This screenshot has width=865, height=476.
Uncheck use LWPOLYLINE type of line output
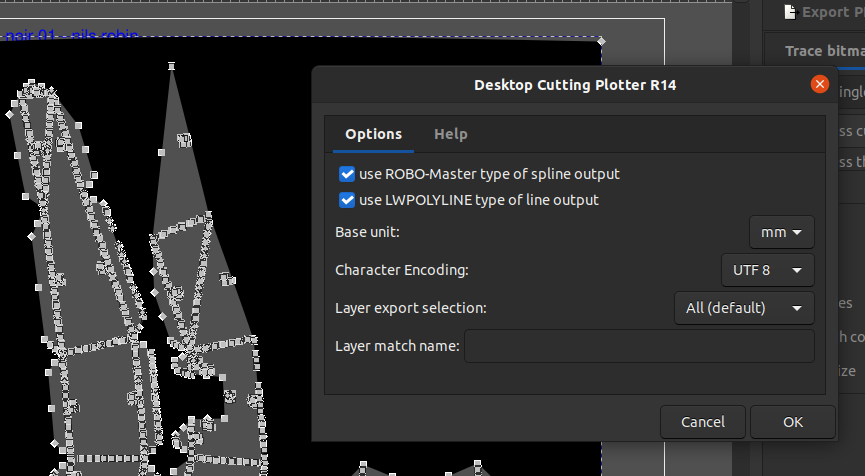(x=347, y=200)
